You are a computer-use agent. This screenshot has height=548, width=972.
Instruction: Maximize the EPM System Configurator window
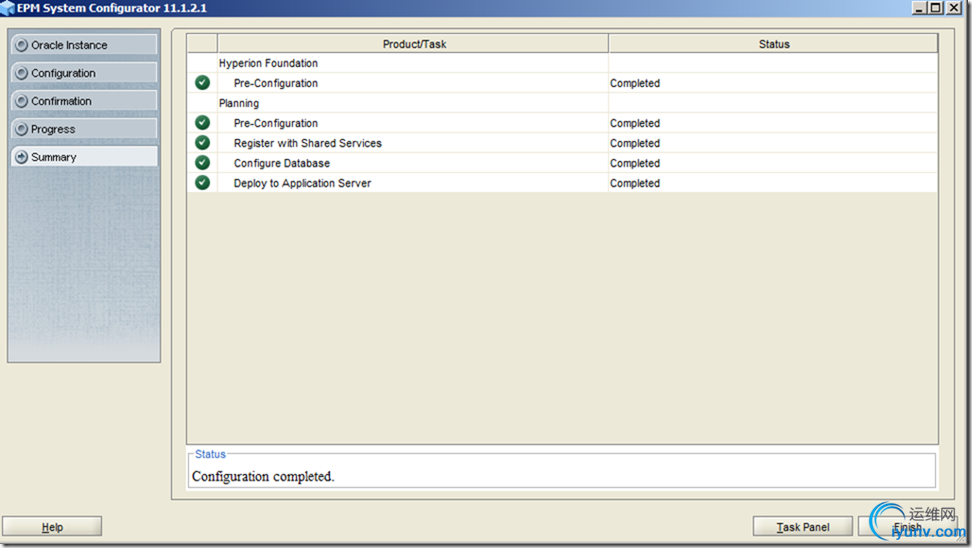(935, 7)
